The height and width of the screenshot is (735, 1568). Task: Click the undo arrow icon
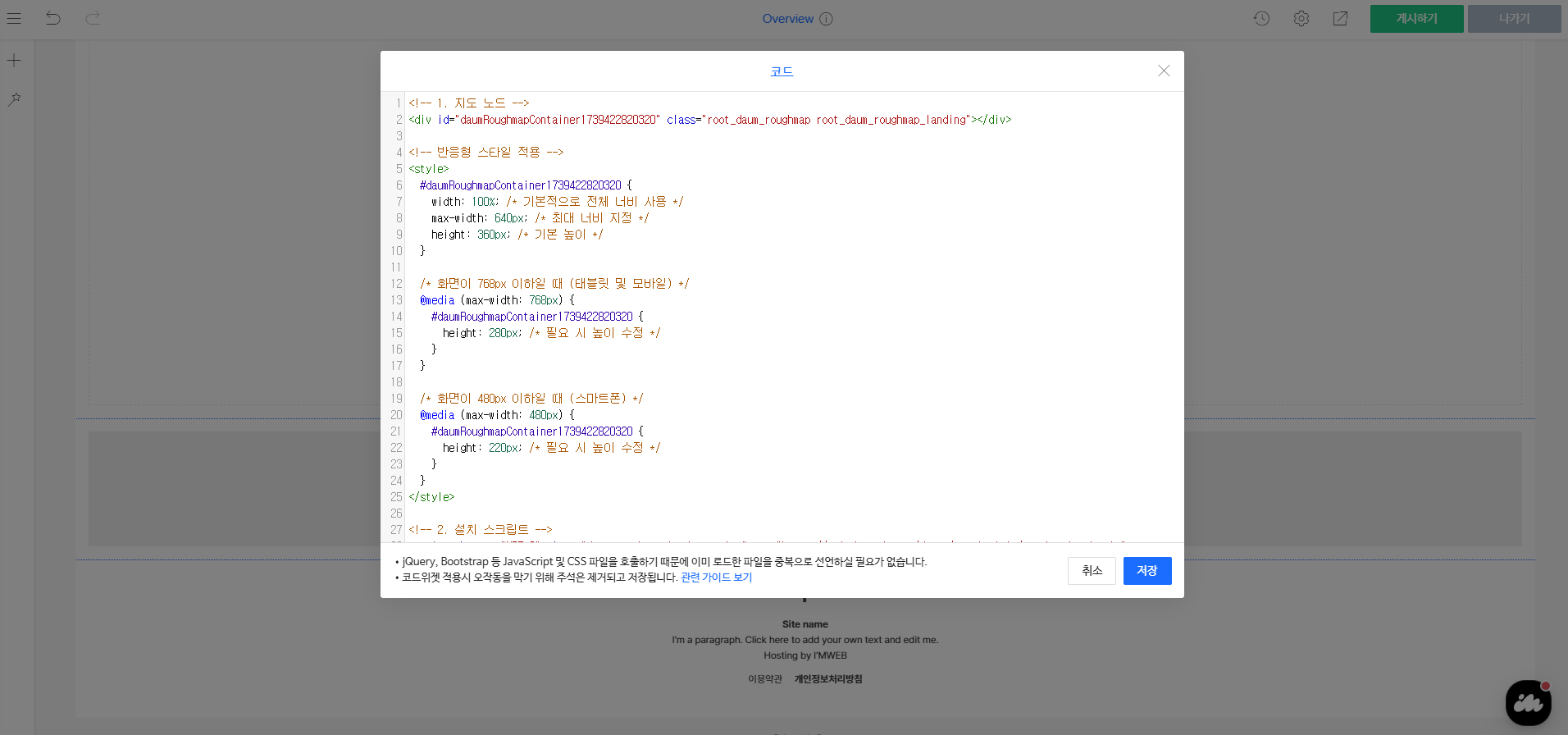pyautogui.click(x=53, y=18)
